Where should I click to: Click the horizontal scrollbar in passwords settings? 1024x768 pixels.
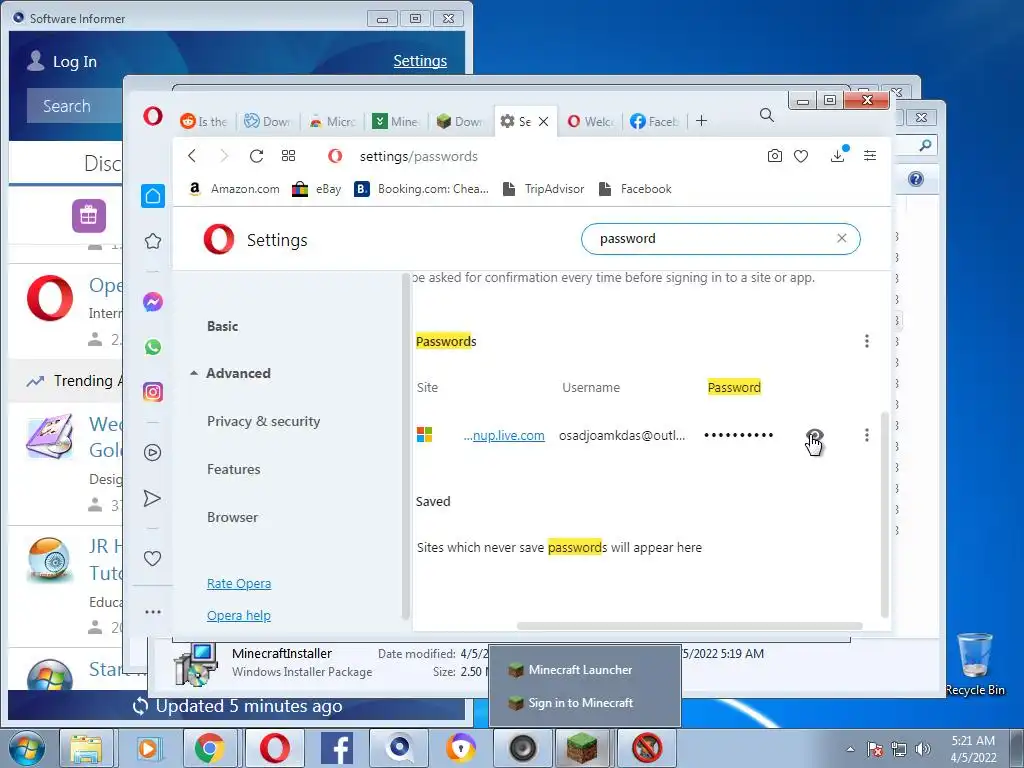coord(690,626)
